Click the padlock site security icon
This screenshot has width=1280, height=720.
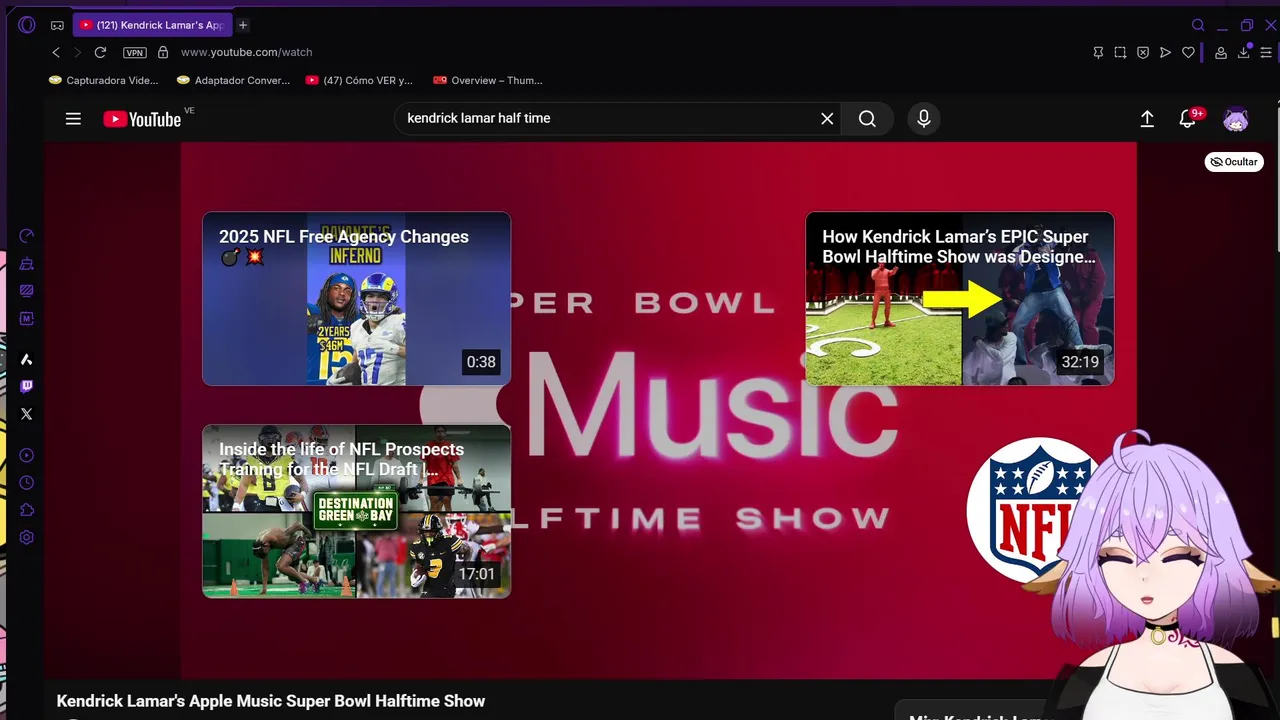(163, 52)
